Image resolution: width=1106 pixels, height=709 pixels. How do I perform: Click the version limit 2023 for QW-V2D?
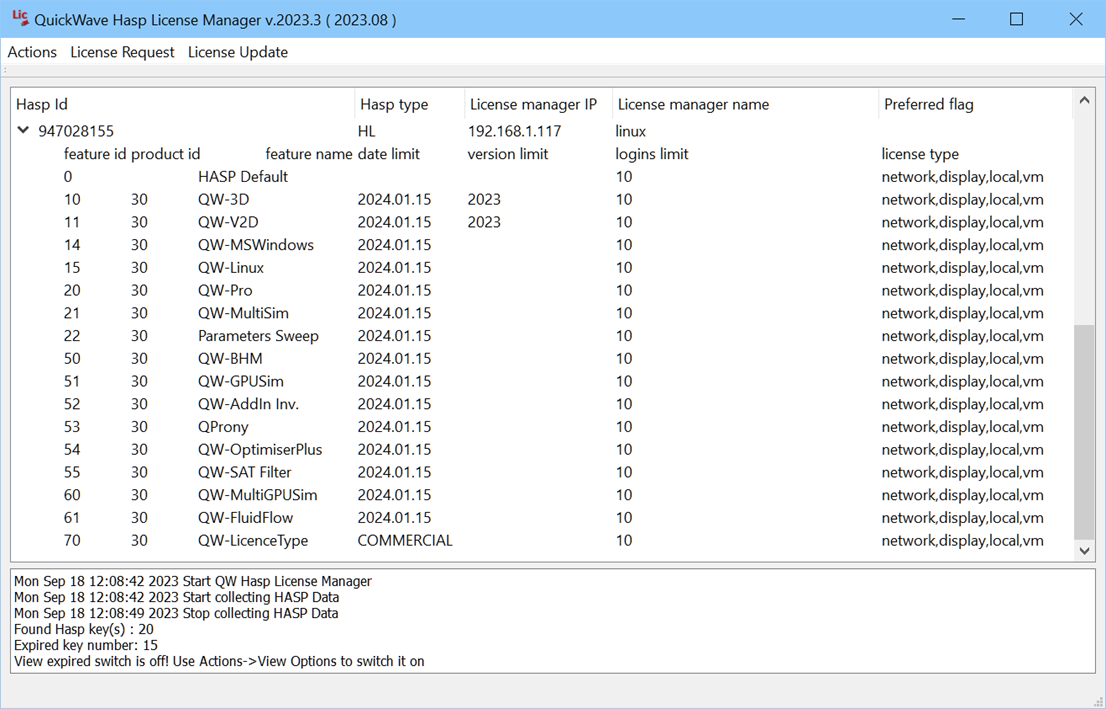(484, 222)
